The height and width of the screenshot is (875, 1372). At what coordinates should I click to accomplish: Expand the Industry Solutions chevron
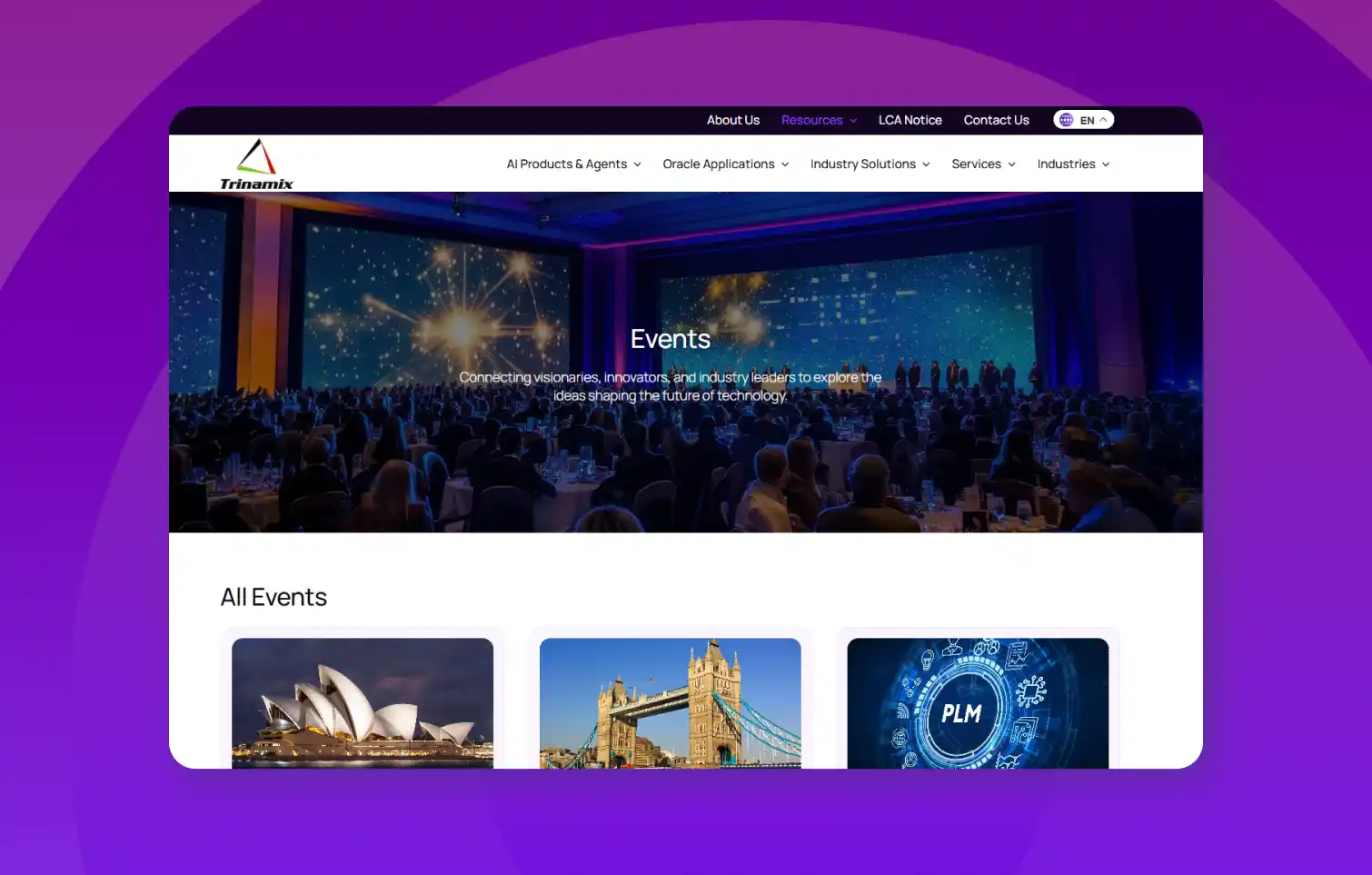[x=926, y=164]
